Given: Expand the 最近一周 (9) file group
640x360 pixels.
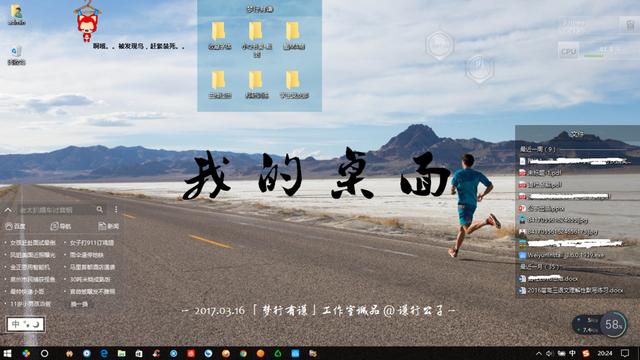Looking at the screenshot, I should pyautogui.click(x=538, y=149).
